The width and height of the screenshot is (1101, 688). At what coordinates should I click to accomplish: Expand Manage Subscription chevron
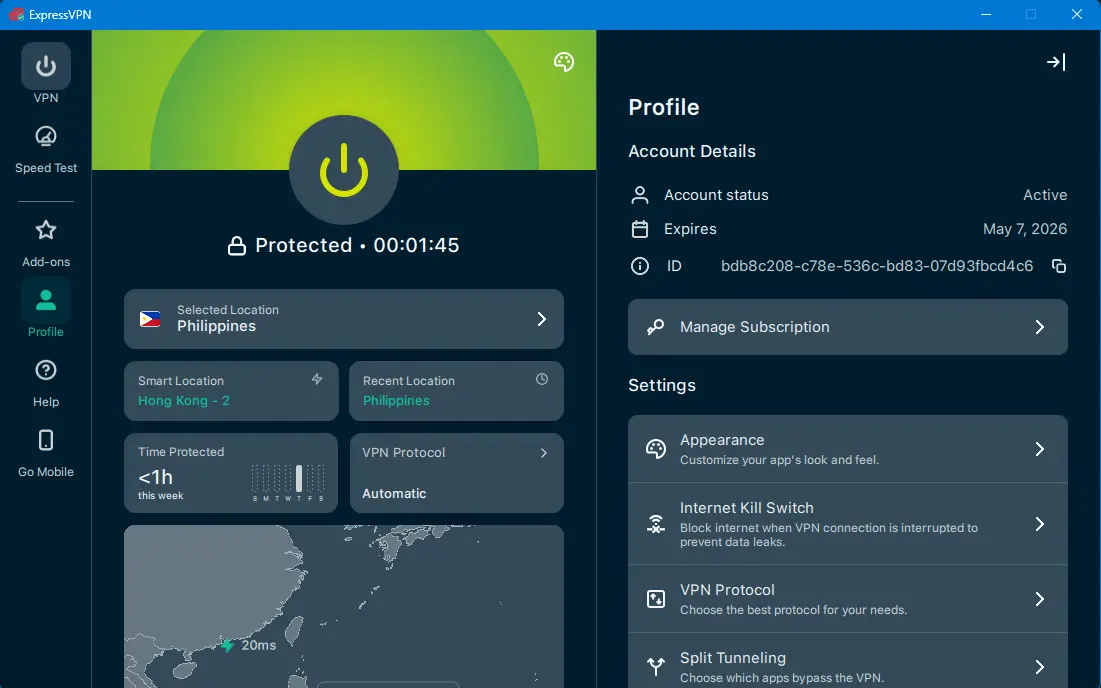click(1040, 327)
